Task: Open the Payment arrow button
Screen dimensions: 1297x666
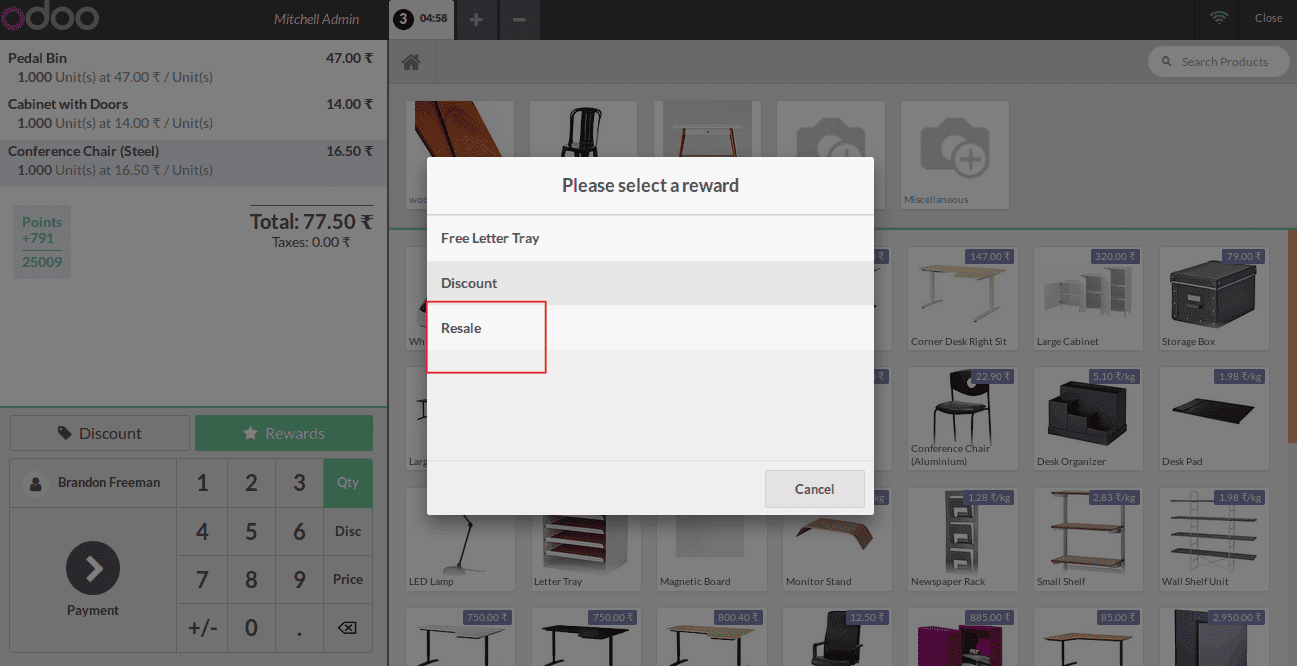Action: (x=93, y=569)
